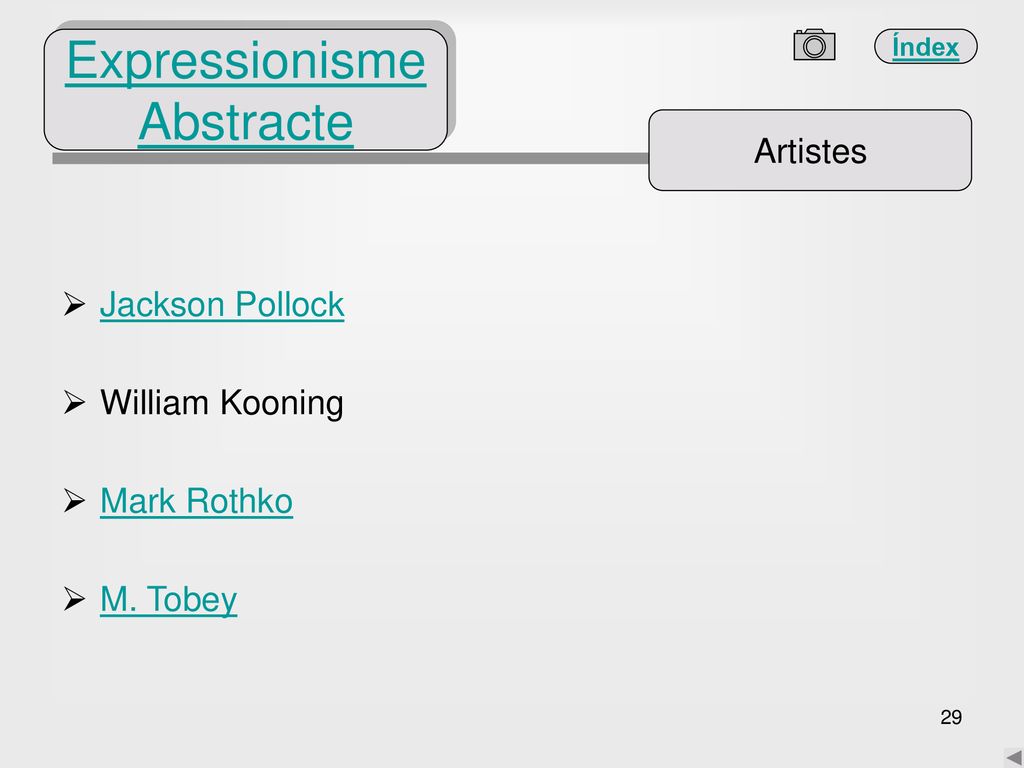Image resolution: width=1024 pixels, height=768 pixels.
Task: Click the word Abstracte in the title
Action: click(x=246, y=122)
